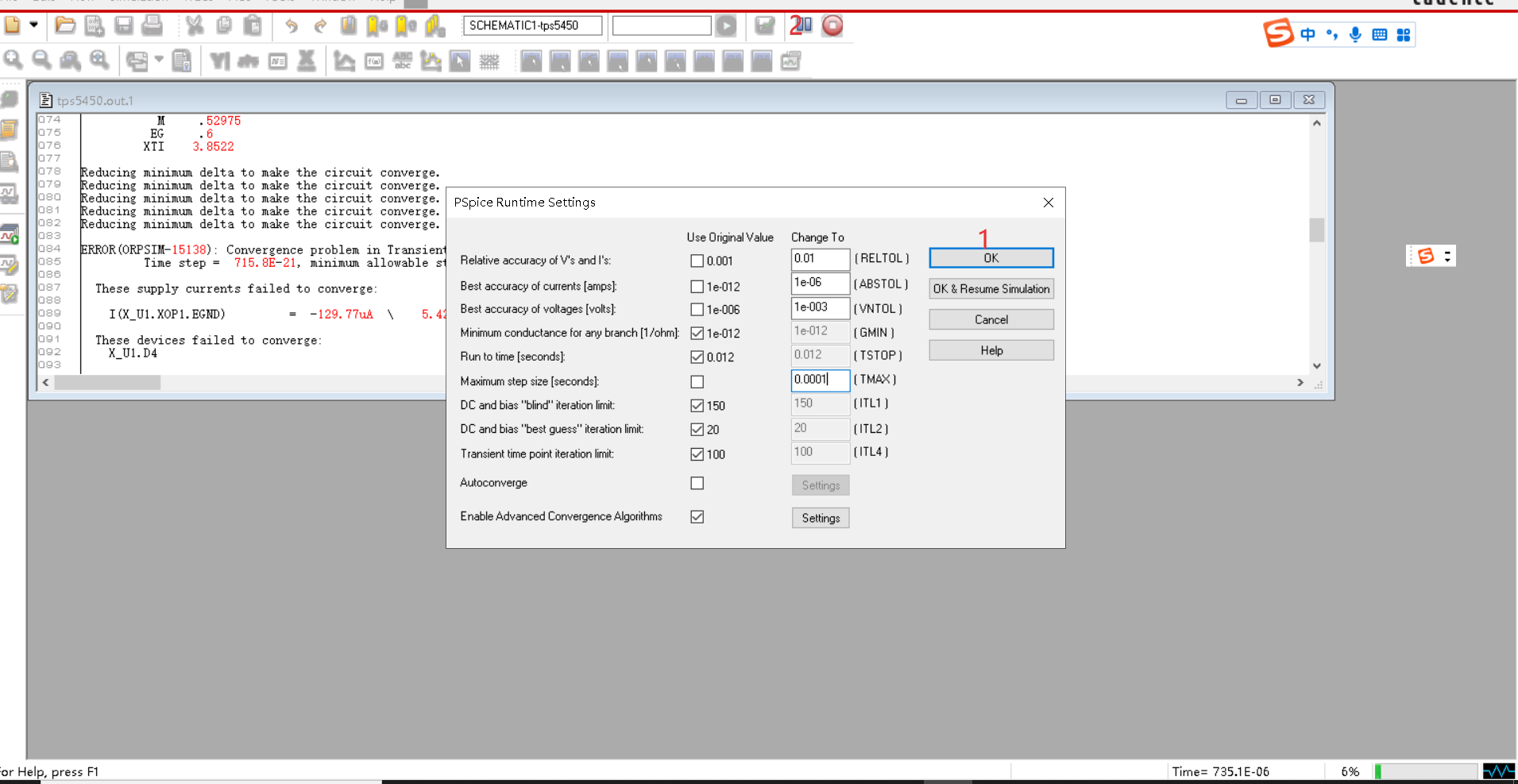1518x784 pixels.
Task: Uncheck the GMIN use original value checkbox
Action: pyautogui.click(x=697, y=334)
